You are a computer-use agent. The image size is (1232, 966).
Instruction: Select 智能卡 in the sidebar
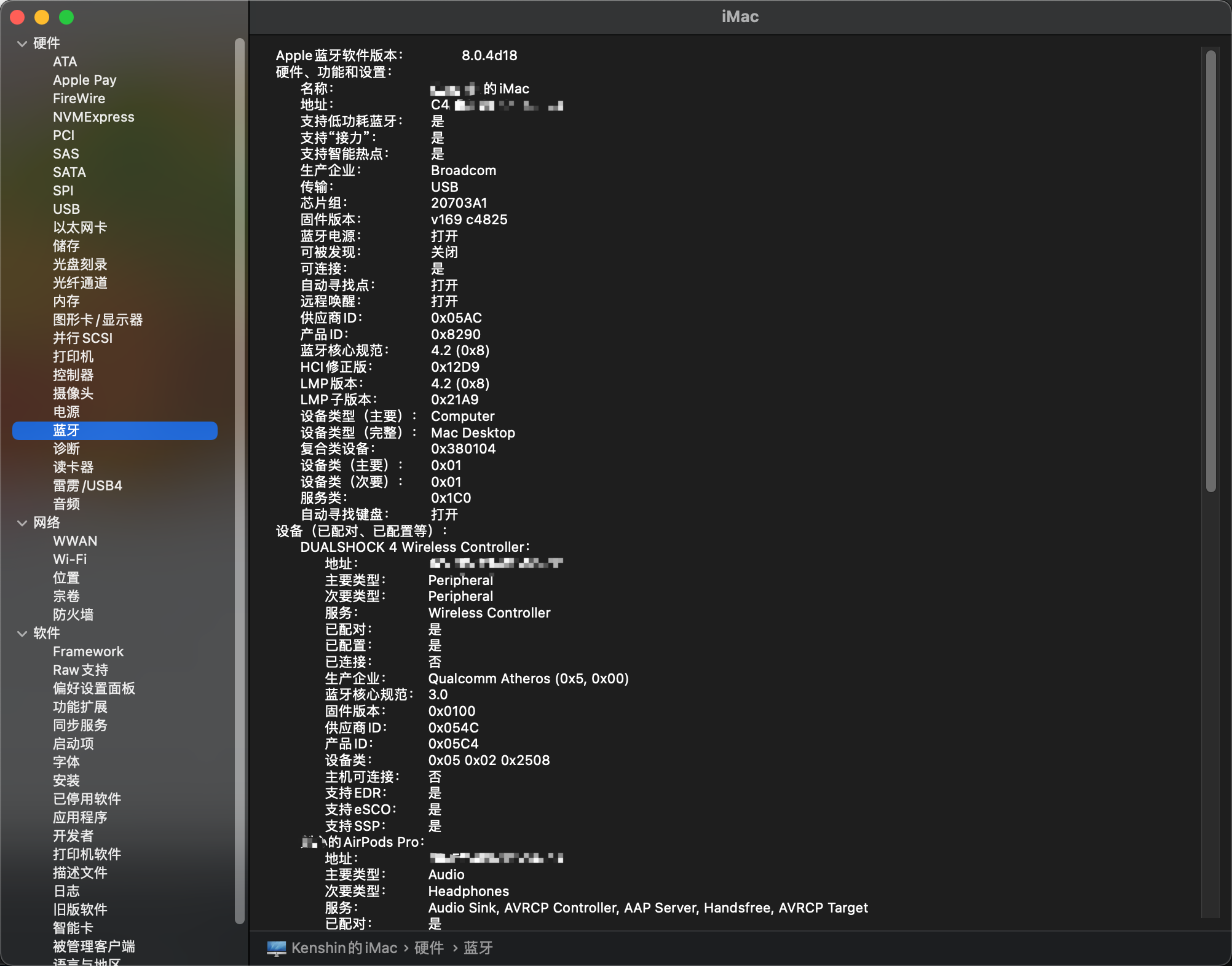click(73, 928)
